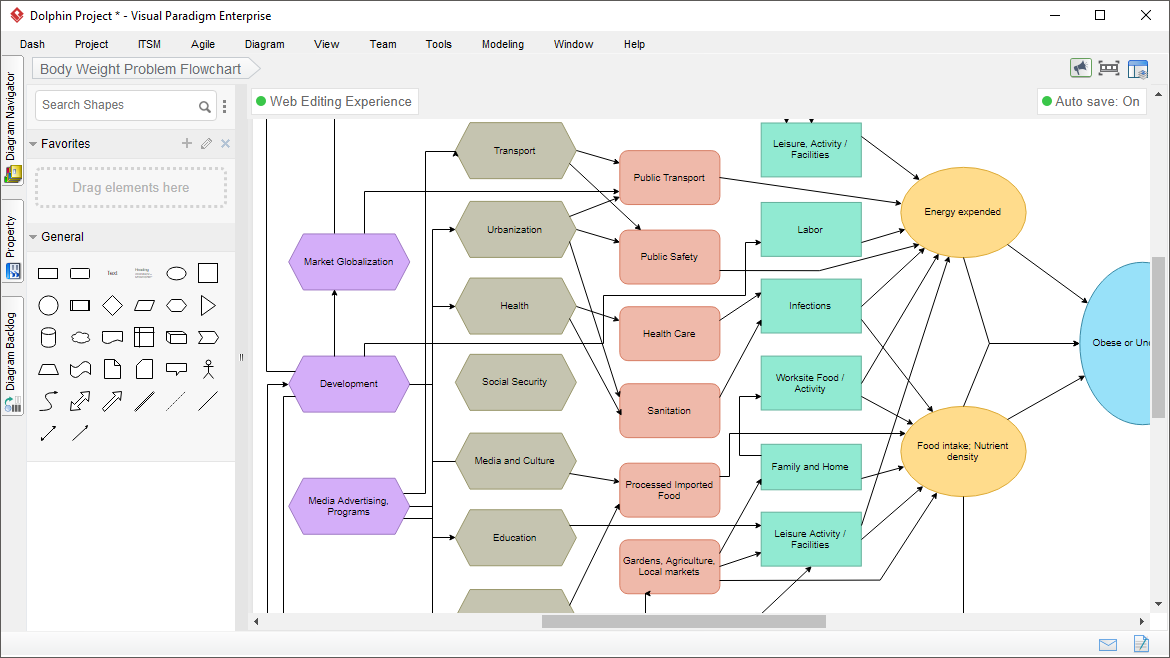The image size is (1170, 658).
Task: Click the scroll down arrow of canvas
Action: 1158,604
